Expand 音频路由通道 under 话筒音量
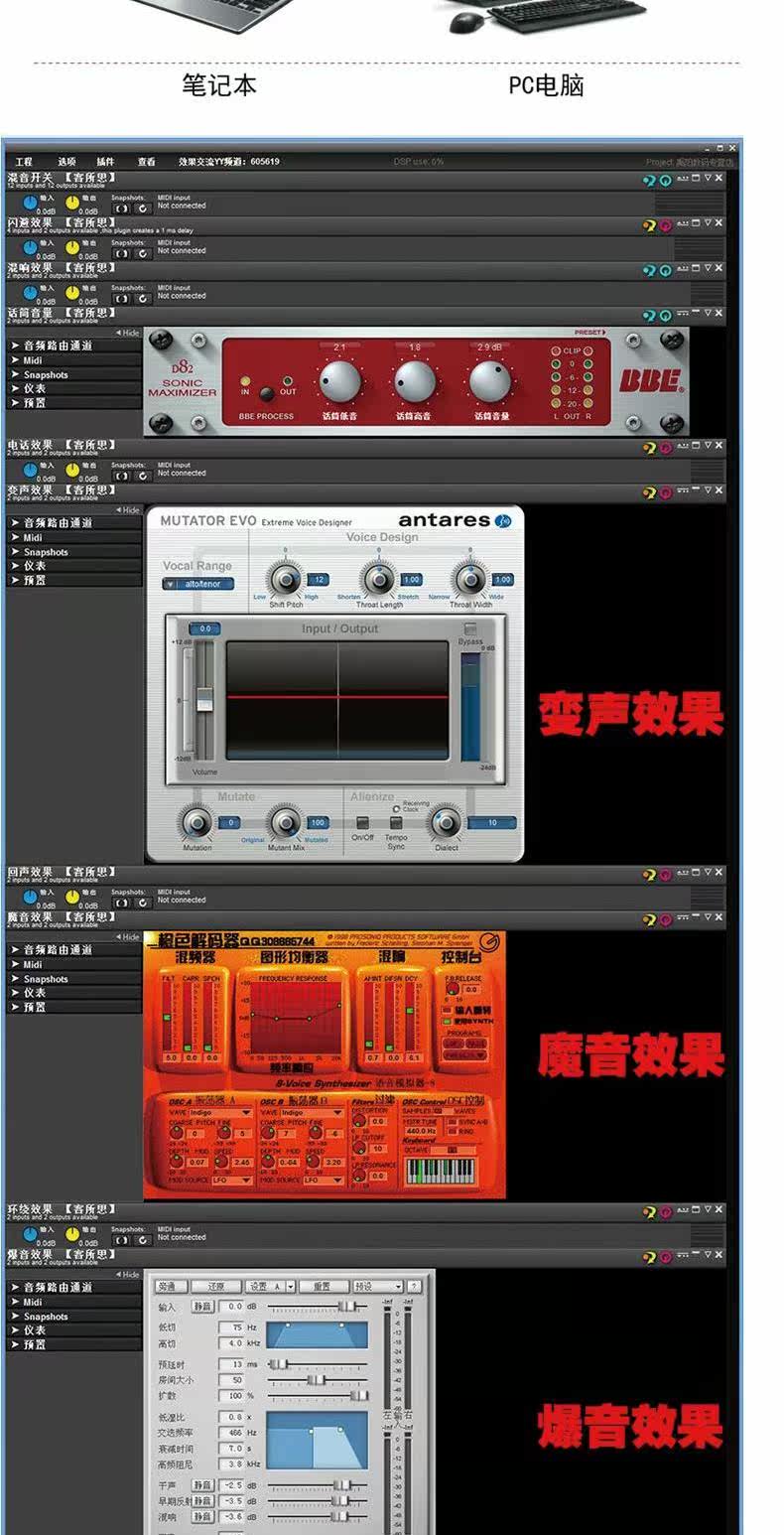 point(73,347)
